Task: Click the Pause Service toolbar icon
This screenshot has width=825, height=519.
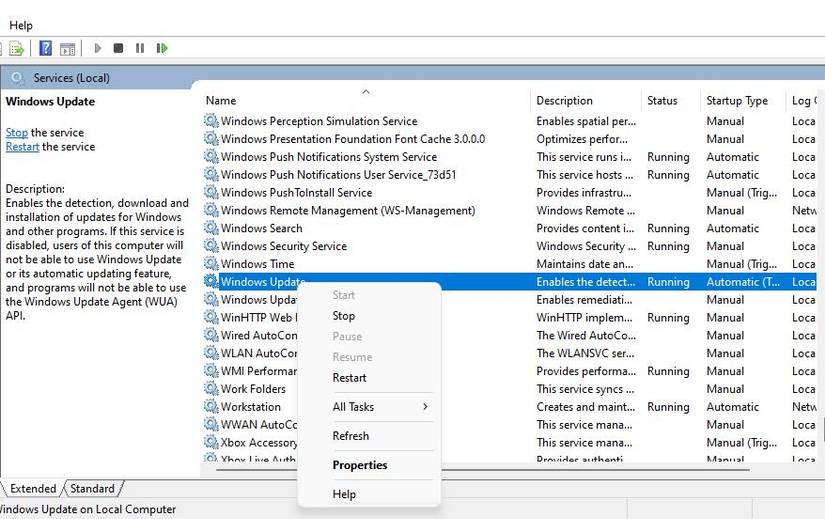Action: [140, 48]
